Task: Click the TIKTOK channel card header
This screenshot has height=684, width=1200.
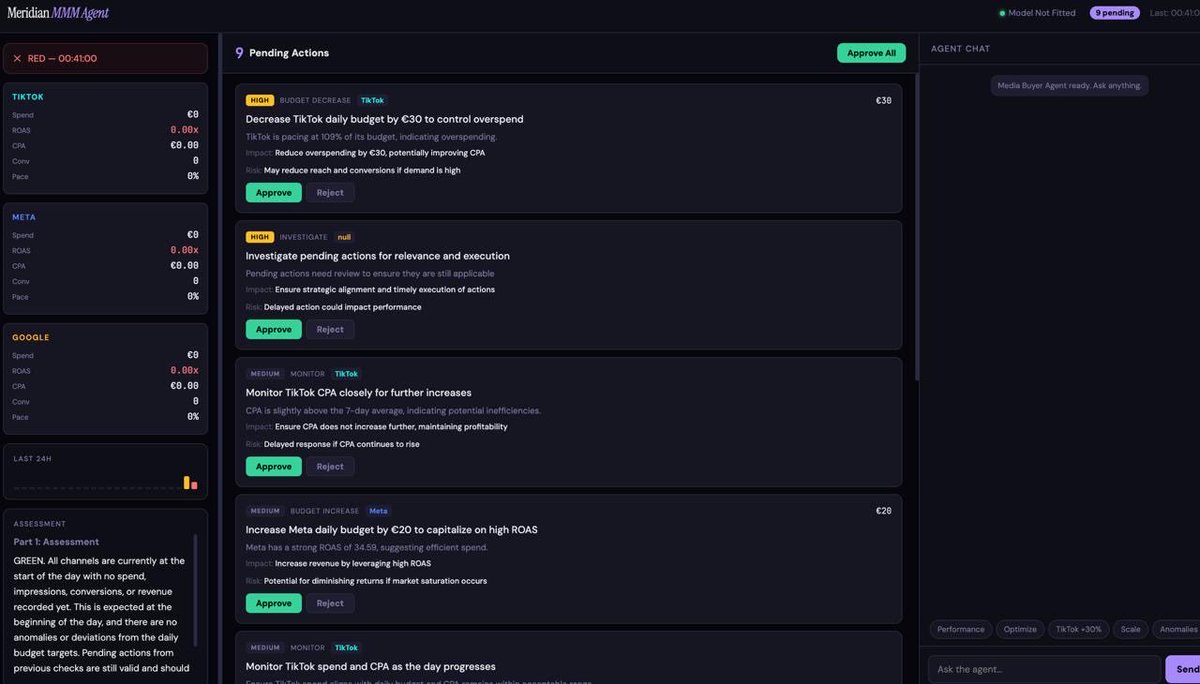Action: pyautogui.click(x=28, y=97)
